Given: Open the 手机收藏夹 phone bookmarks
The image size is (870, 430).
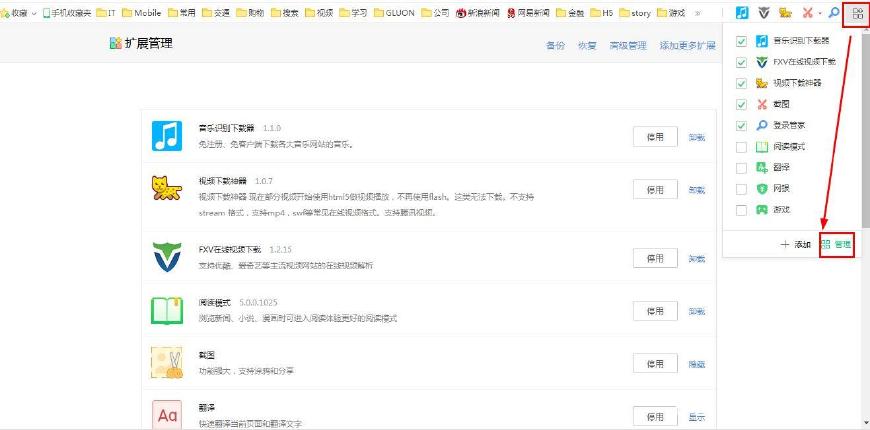Looking at the screenshot, I should [x=67, y=13].
